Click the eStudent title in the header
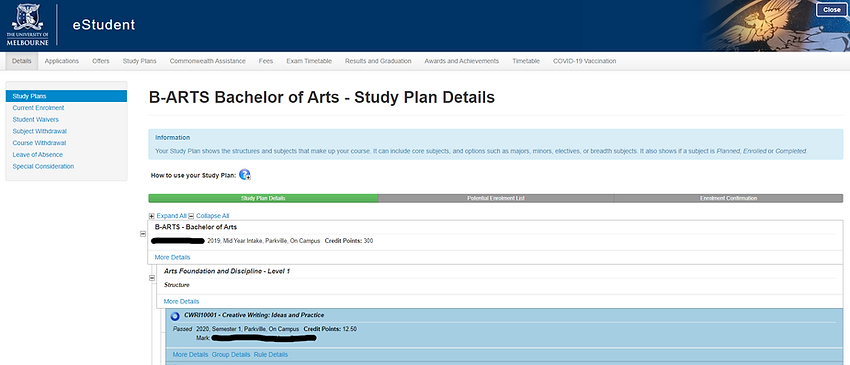The image size is (850, 365). click(104, 25)
